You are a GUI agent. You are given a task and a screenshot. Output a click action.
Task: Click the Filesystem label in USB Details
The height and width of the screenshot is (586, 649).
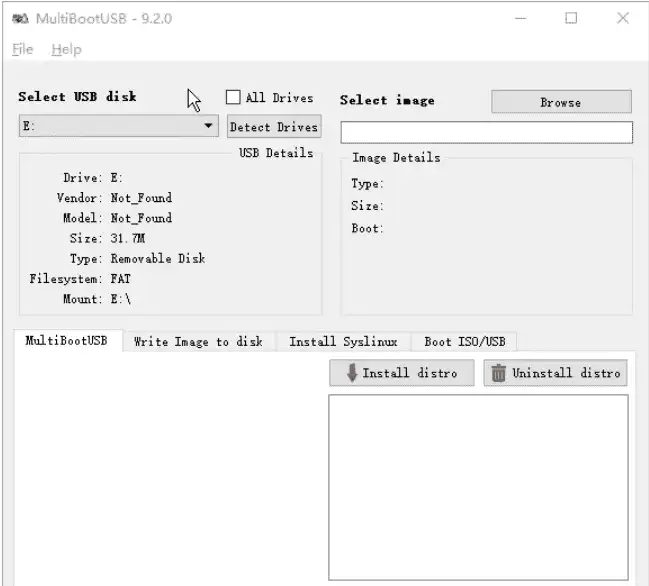tap(65, 279)
